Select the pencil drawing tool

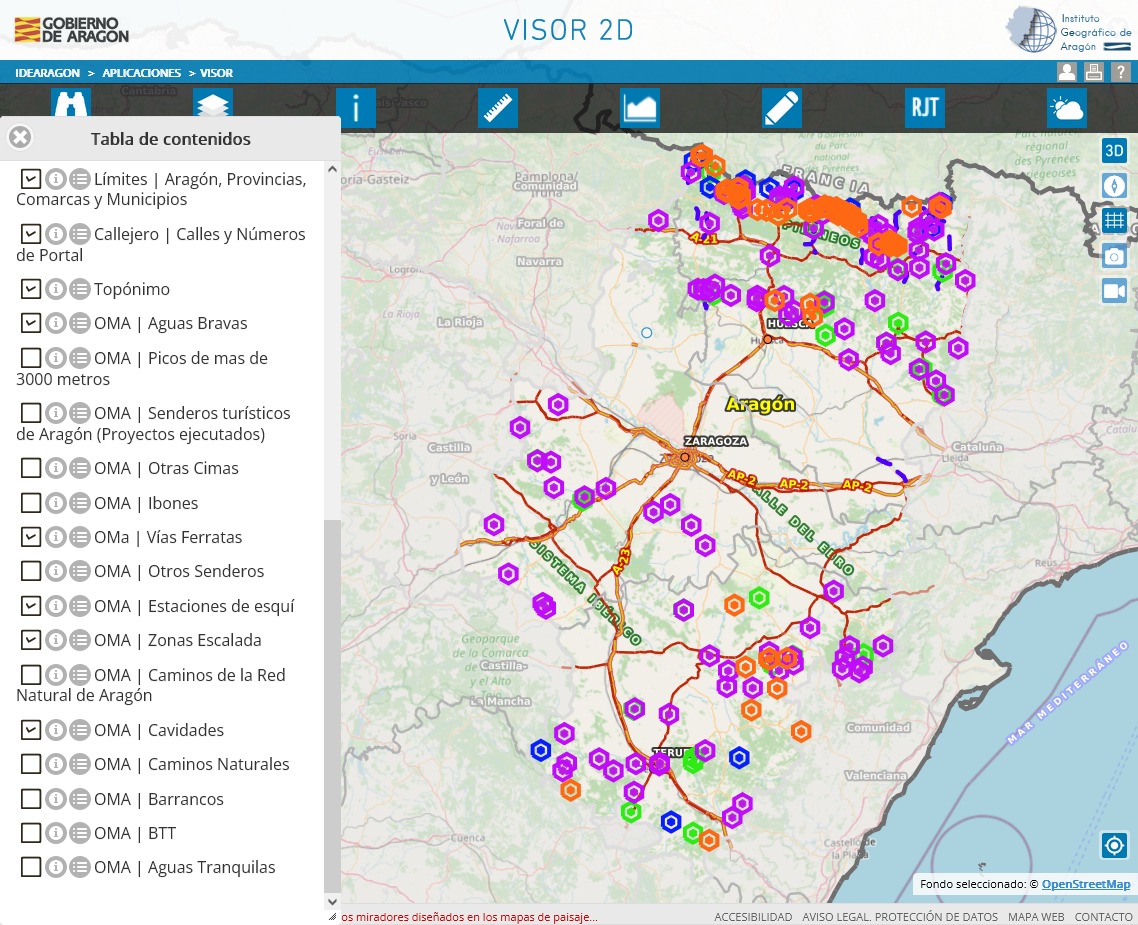pos(781,107)
